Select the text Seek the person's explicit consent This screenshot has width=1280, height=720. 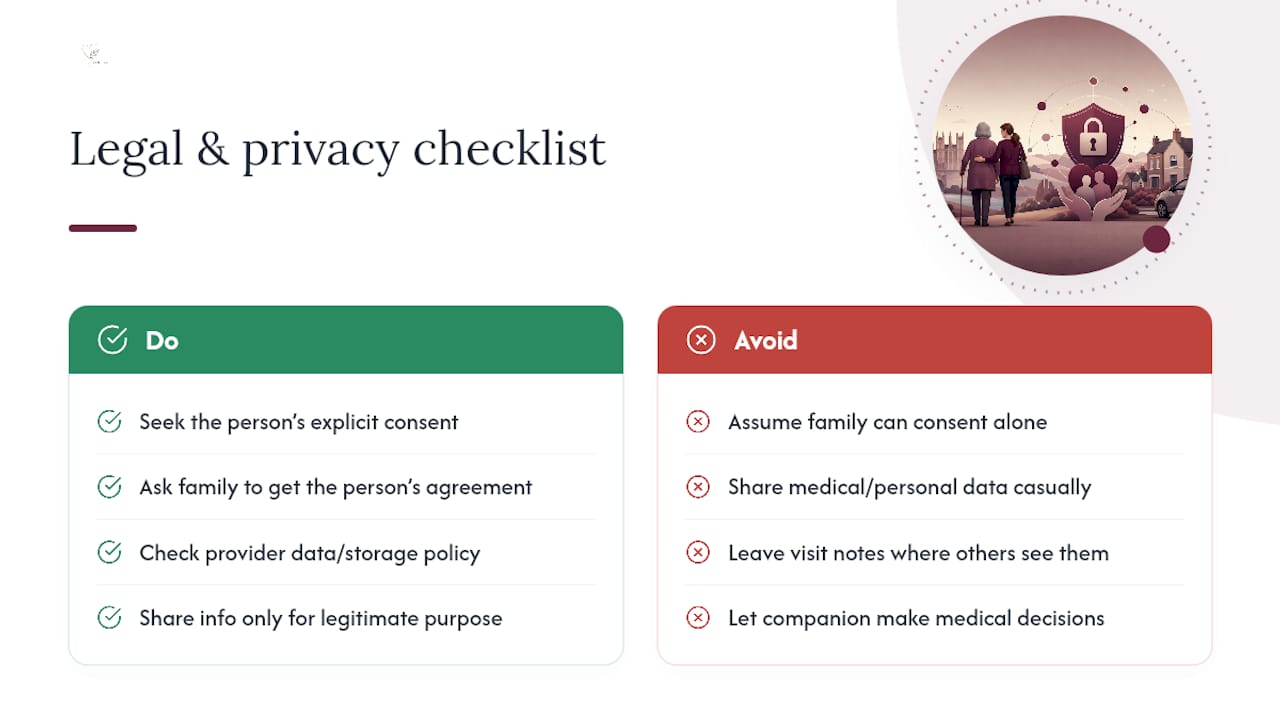[x=299, y=422]
